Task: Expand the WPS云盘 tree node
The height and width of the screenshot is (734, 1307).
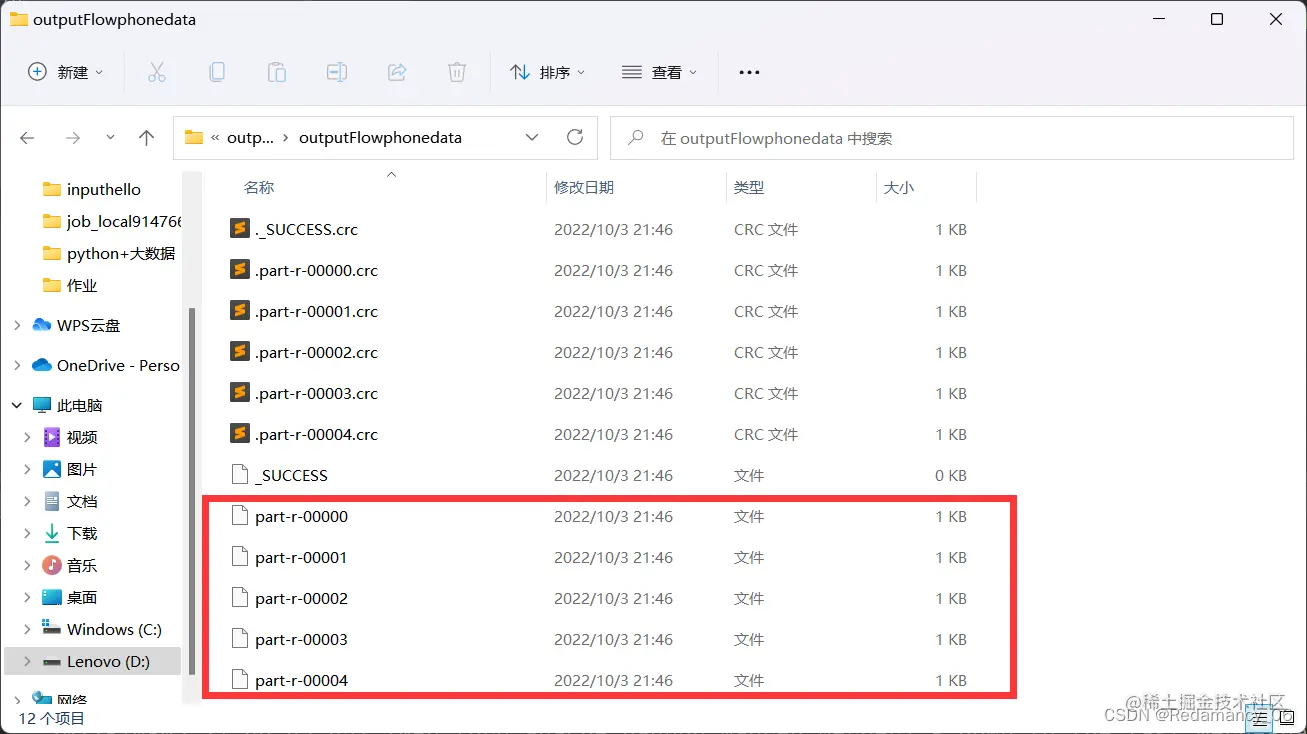Action: 17,325
